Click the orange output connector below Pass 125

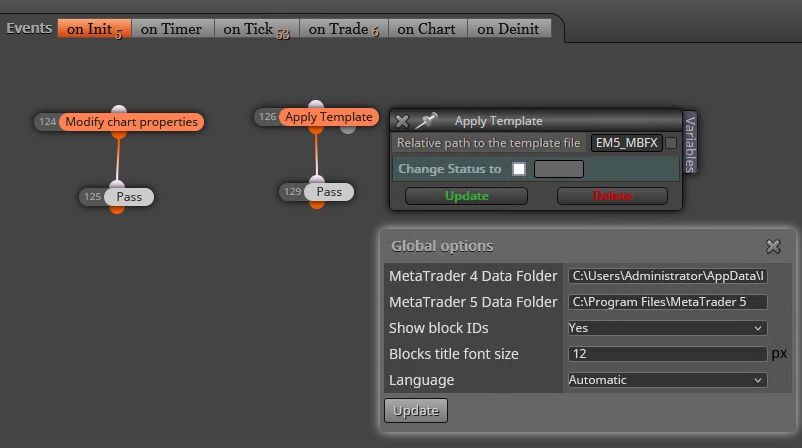point(117,209)
